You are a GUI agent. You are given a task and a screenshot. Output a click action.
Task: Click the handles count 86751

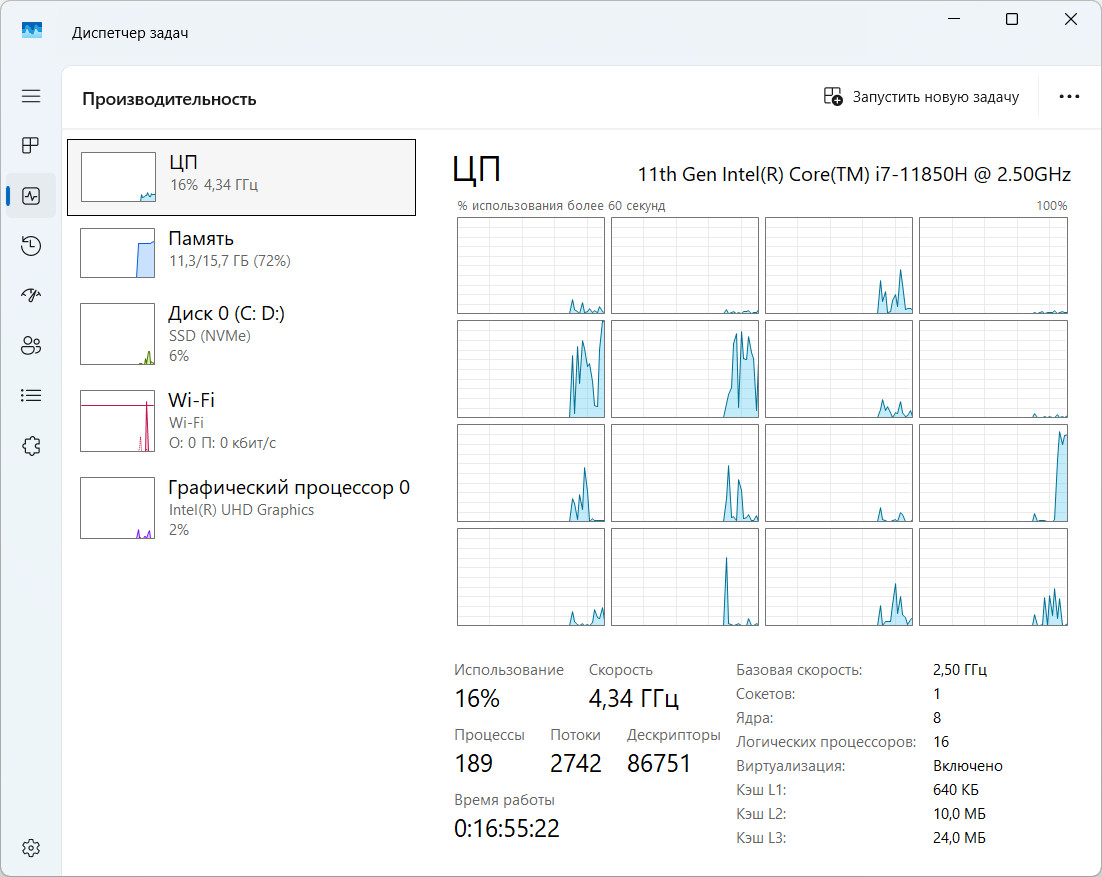(659, 763)
